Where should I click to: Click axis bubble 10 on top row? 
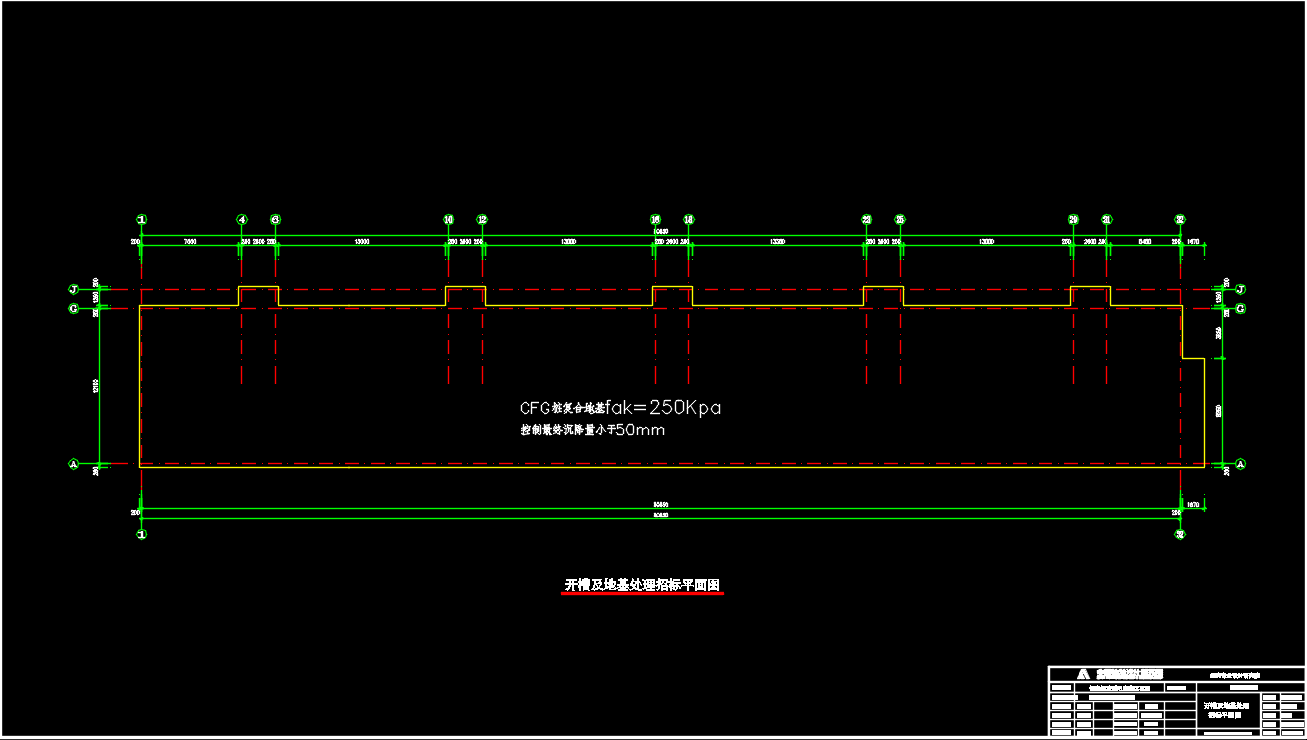pyautogui.click(x=449, y=219)
